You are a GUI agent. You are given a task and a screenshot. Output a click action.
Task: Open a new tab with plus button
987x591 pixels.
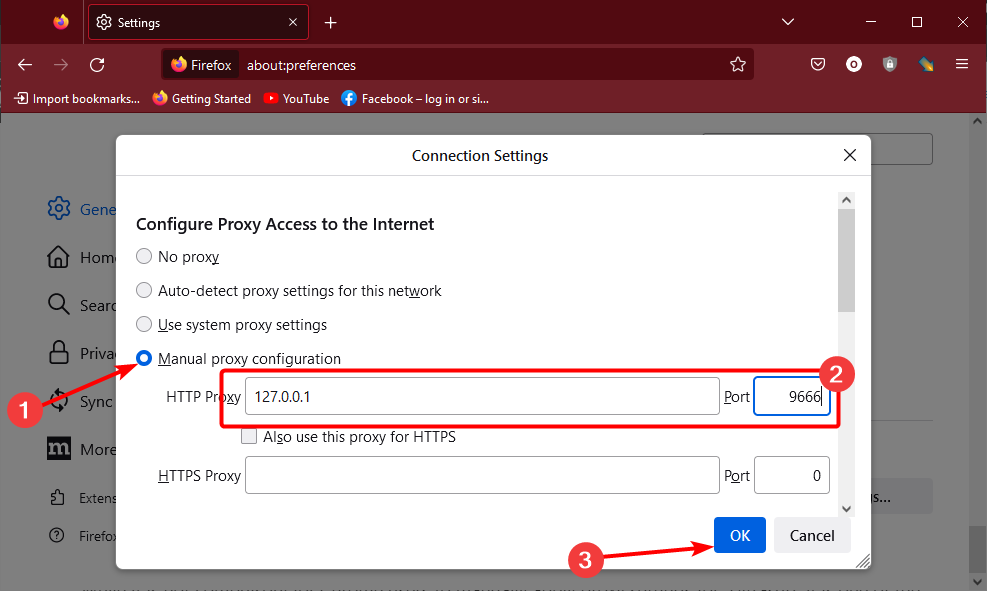pyautogui.click(x=330, y=23)
